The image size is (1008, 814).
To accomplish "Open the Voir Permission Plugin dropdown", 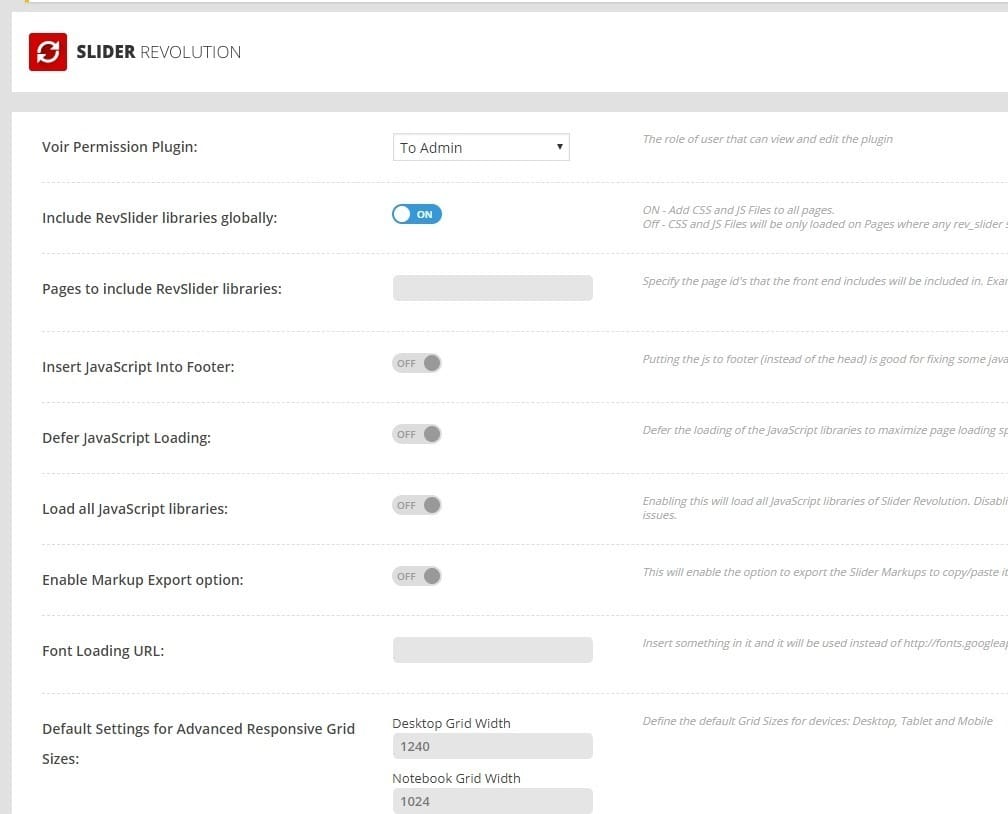I will point(481,148).
